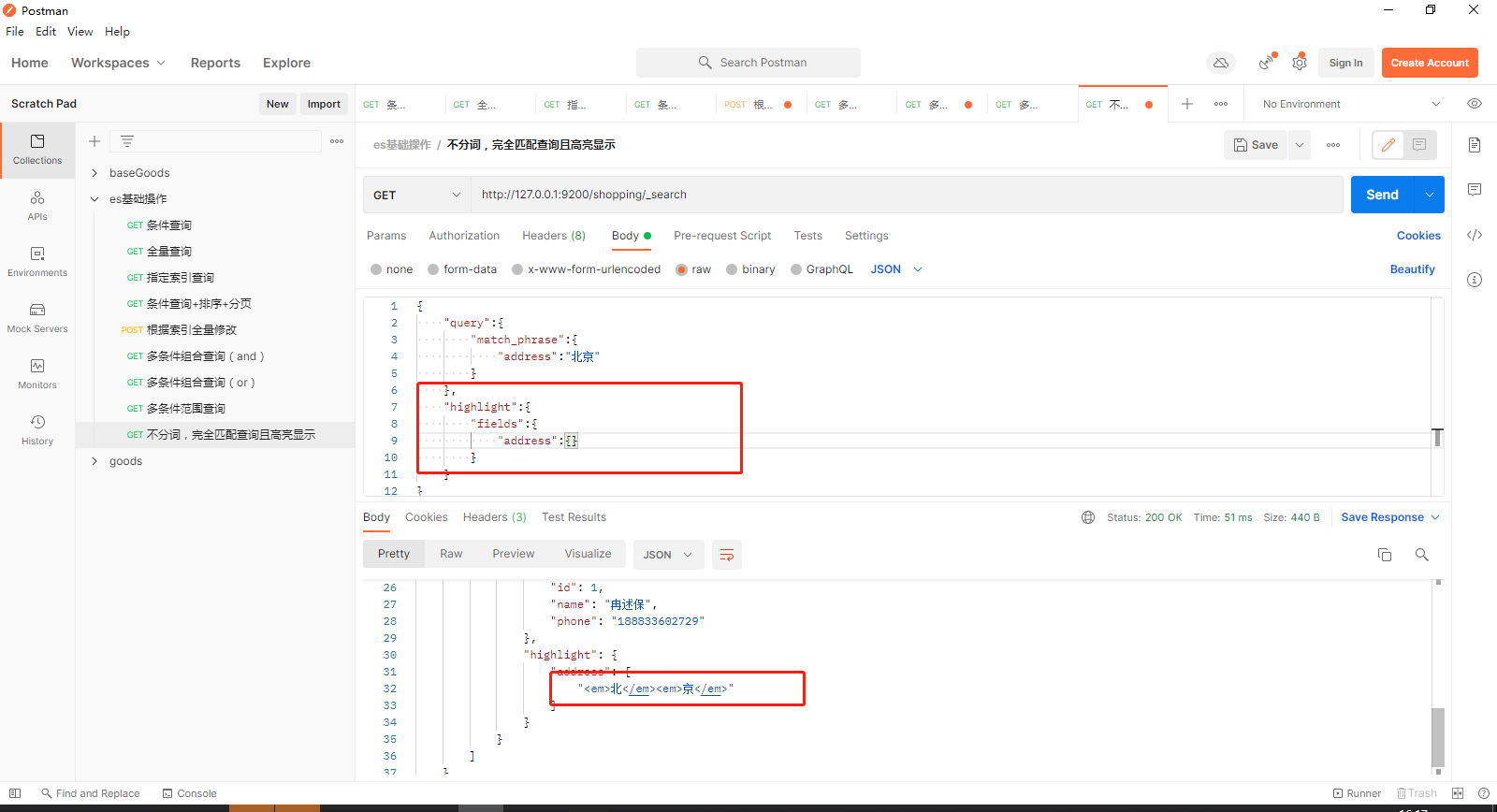Toggle the sidebar icon in status bar
Viewport: 1497px width, 812px height.
pos(15,793)
